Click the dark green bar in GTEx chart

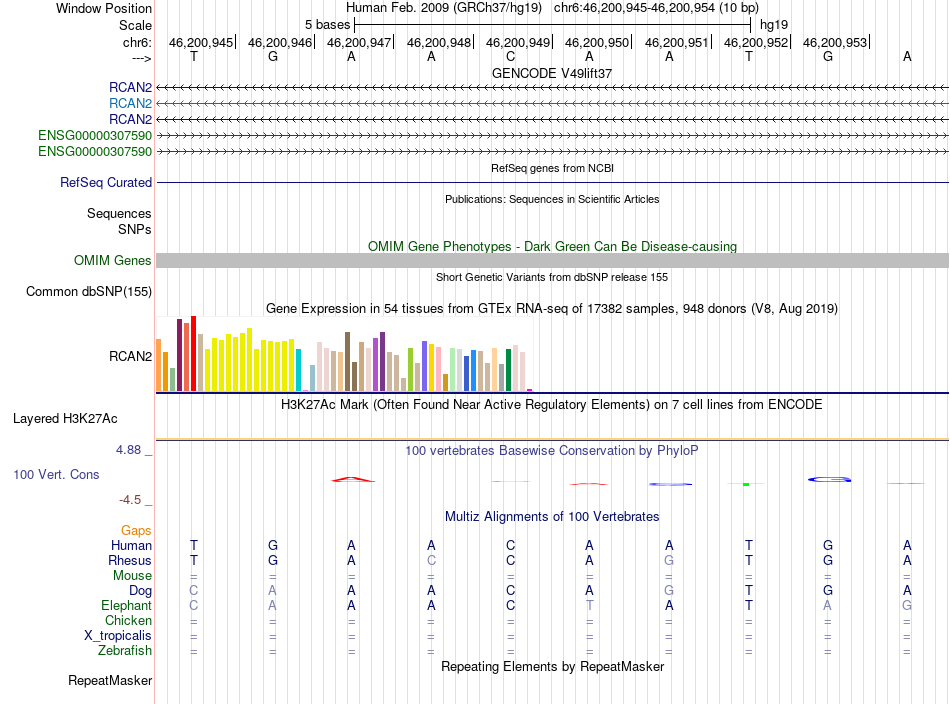(508, 370)
